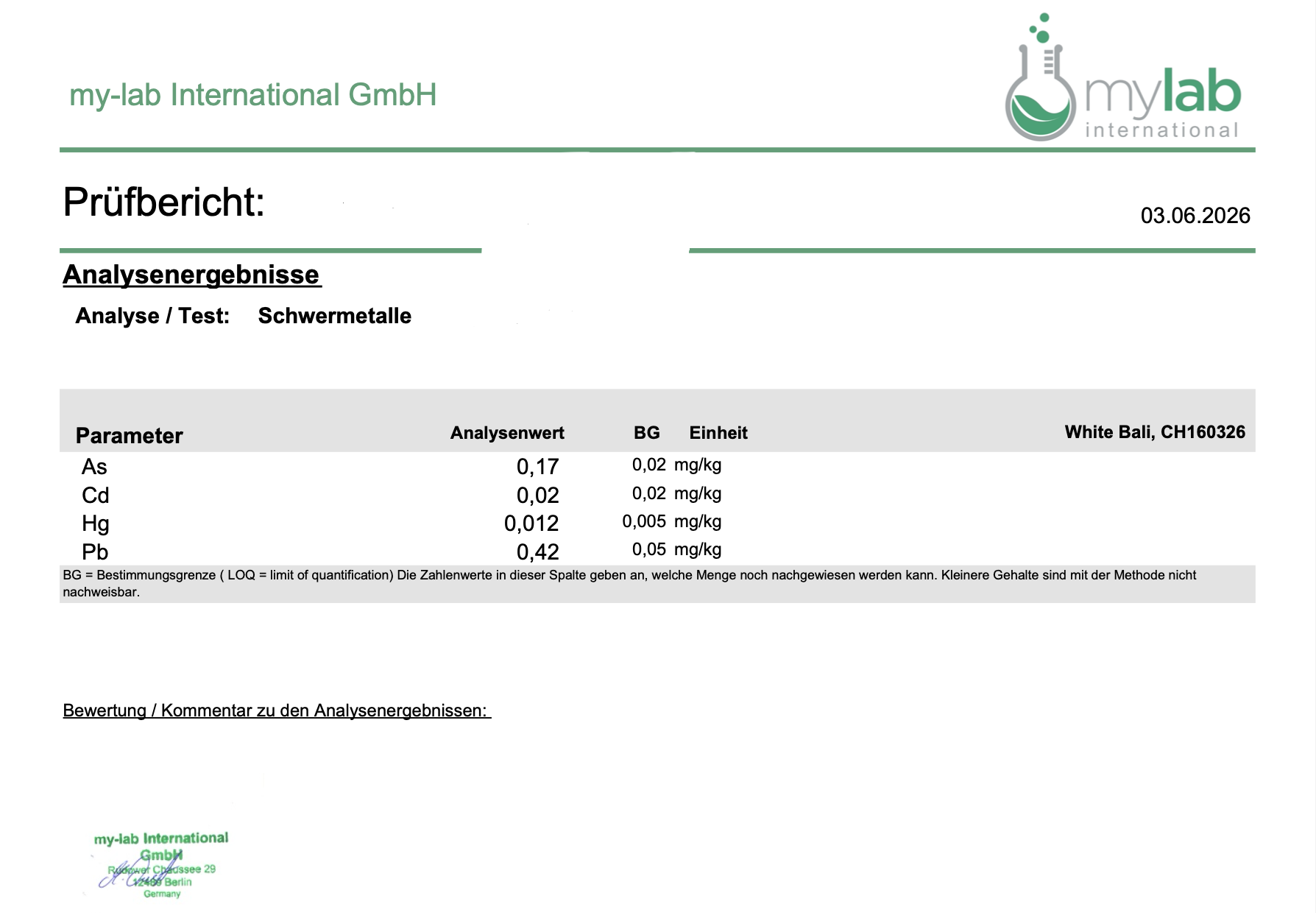The width and height of the screenshot is (1316, 913).
Task: Select the Schwermetalle test name
Action: 335,316
